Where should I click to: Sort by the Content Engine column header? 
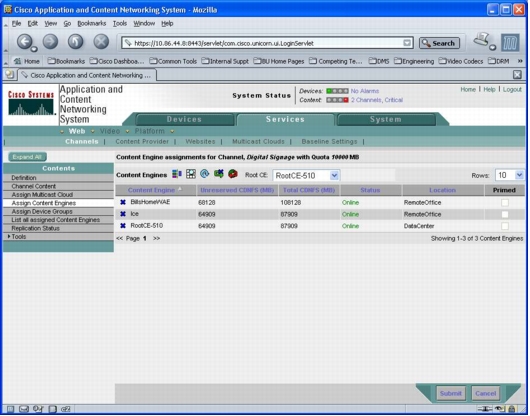pos(151,190)
